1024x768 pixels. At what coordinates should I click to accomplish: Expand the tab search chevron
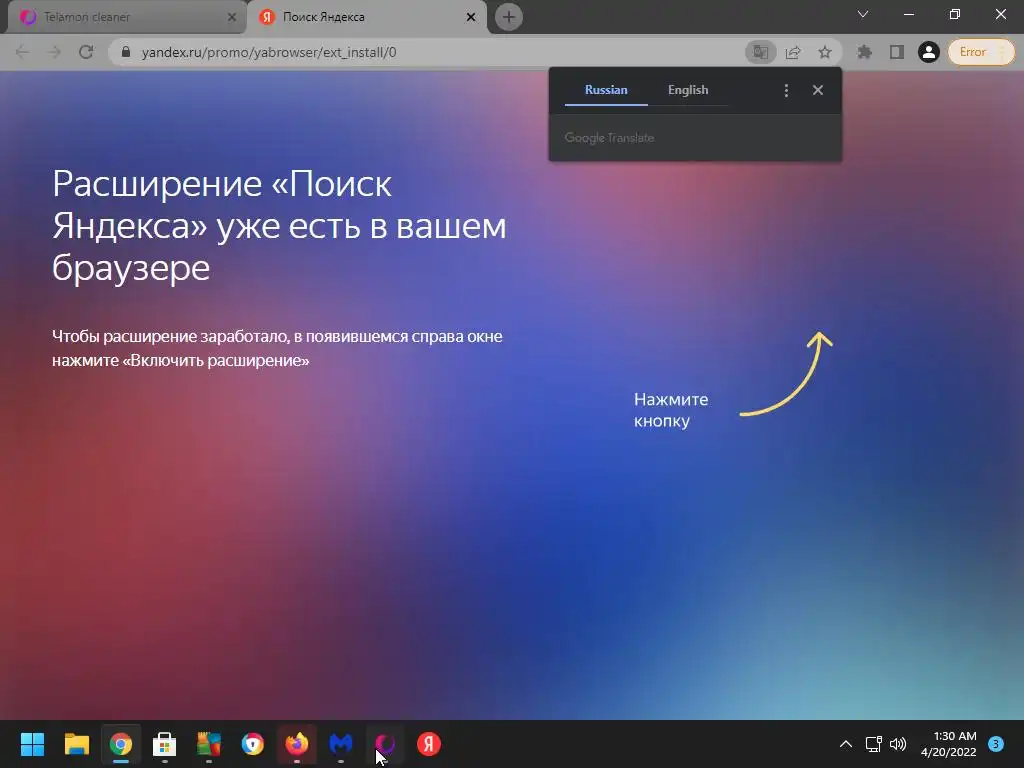[863, 14]
